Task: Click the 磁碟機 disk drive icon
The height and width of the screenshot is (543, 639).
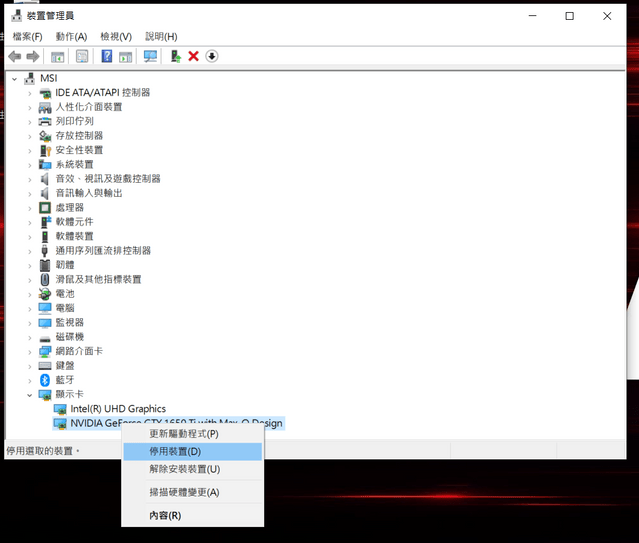Action: tap(45, 338)
